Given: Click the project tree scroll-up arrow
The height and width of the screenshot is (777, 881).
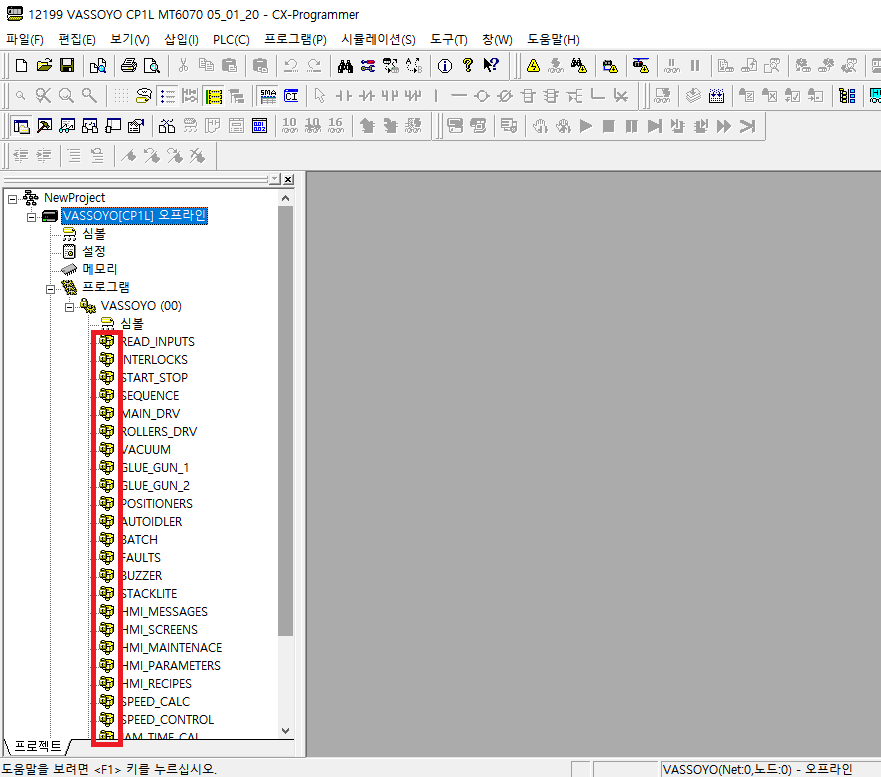Looking at the screenshot, I should (285, 198).
